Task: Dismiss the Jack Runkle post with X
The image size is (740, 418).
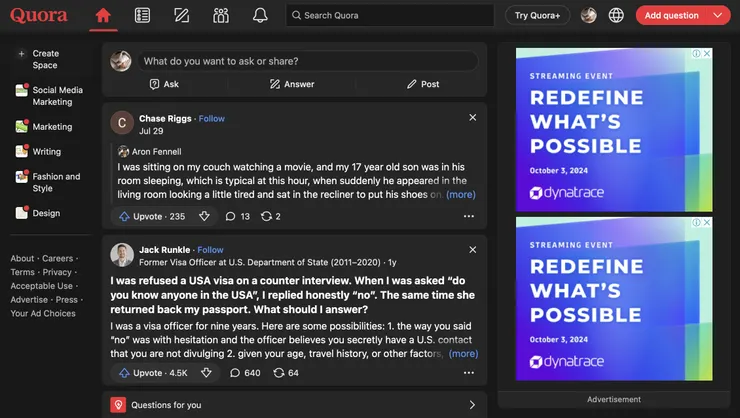Action: click(472, 250)
